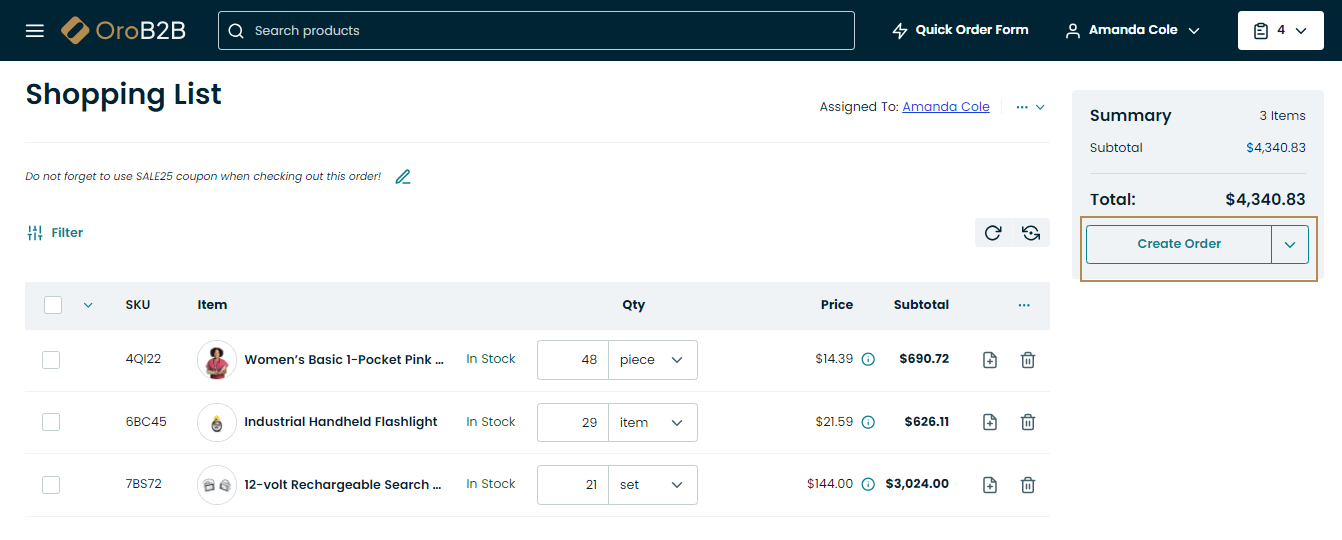
Task: Expand the Create Order dropdown arrow
Action: point(1290,244)
